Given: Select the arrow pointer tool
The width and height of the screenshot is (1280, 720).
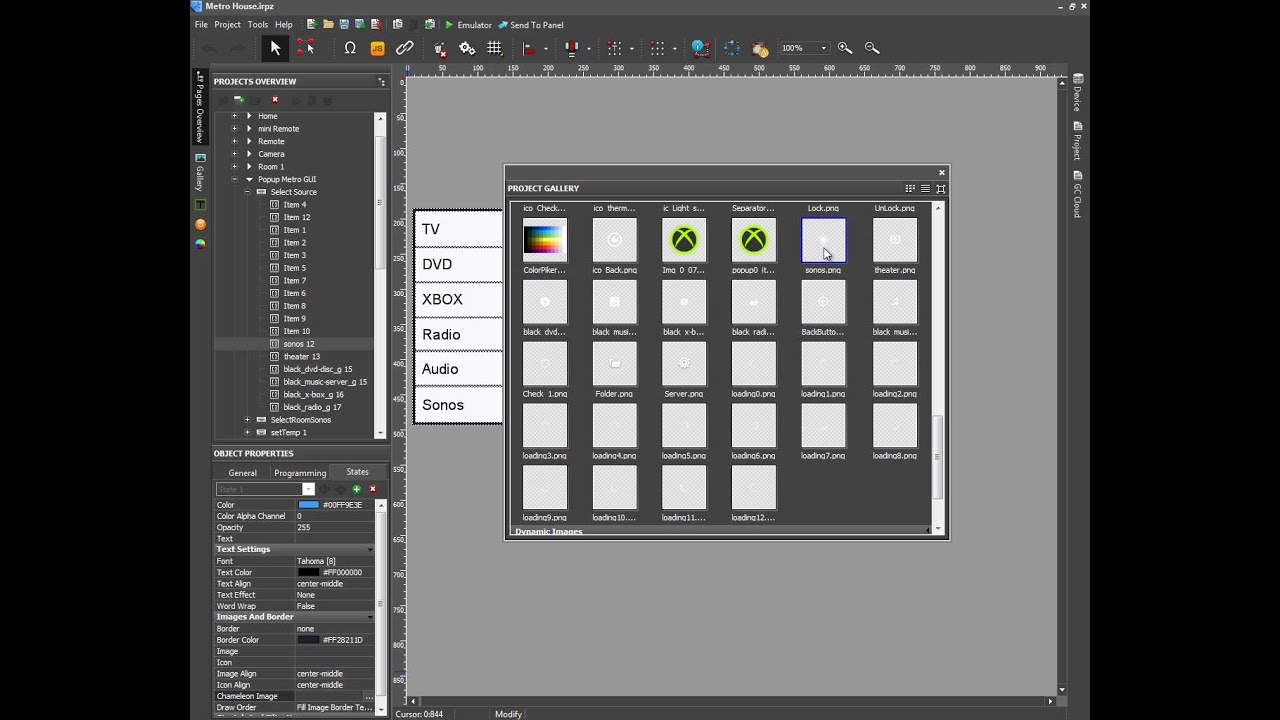Looking at the screenshot, I should [276, 48].
